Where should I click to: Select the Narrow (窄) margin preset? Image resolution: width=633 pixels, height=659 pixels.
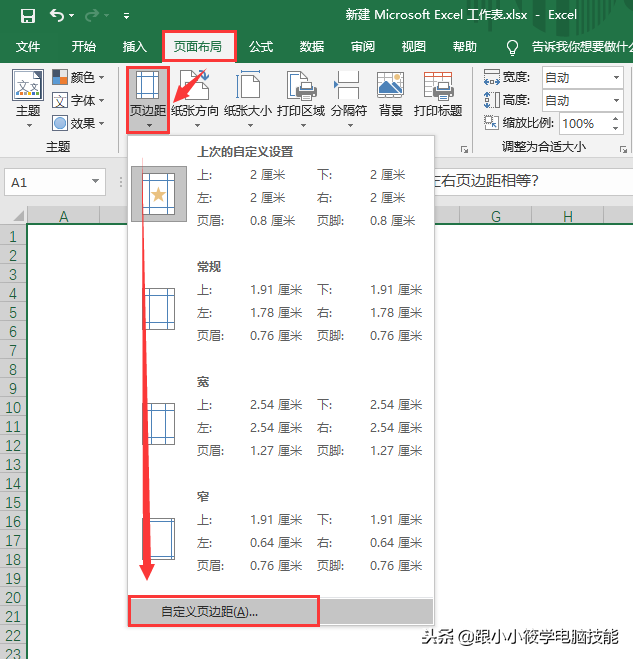(281, 532)
